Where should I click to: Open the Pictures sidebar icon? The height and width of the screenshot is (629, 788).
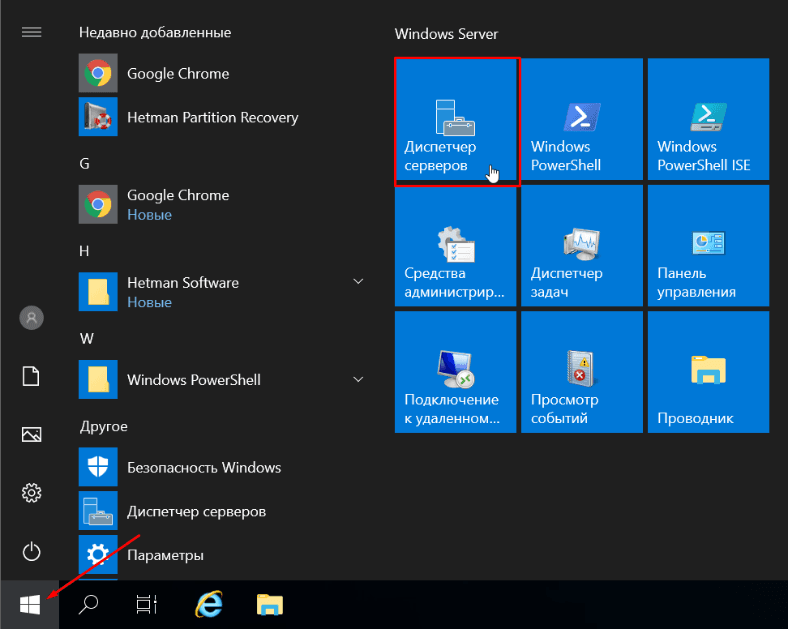tap(31, 435)
